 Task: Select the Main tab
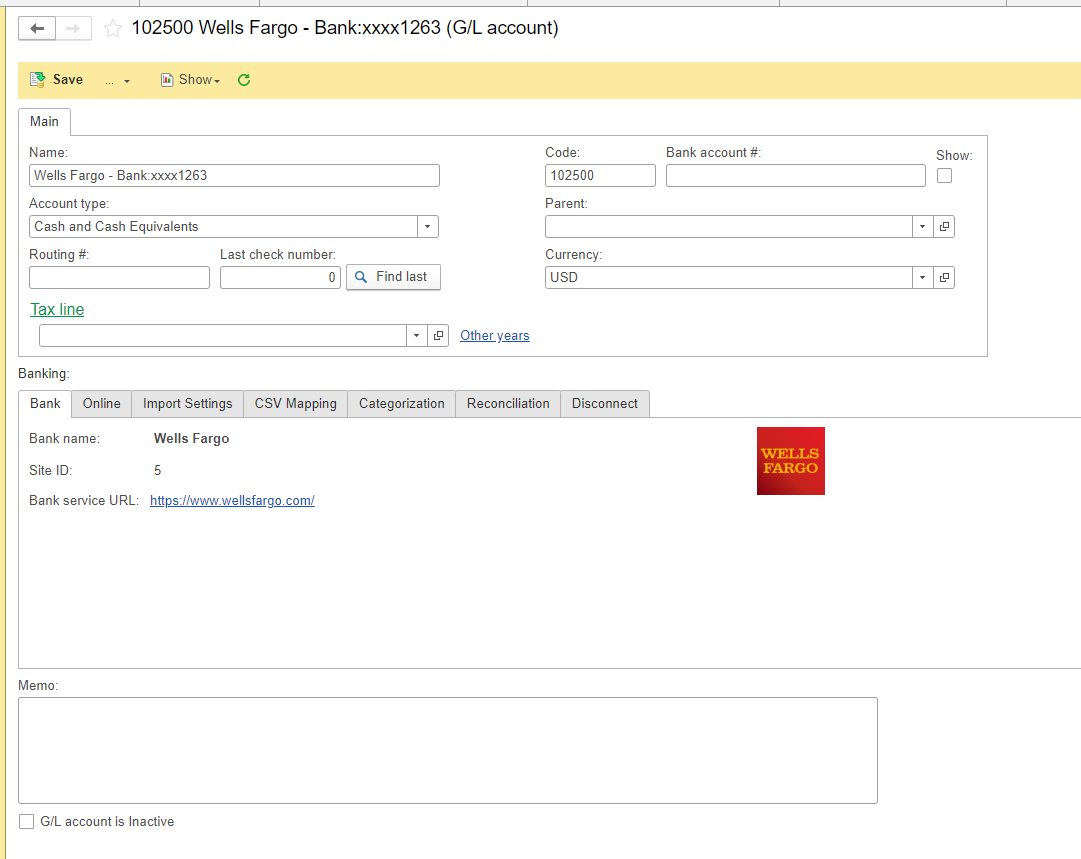point(44,121)
